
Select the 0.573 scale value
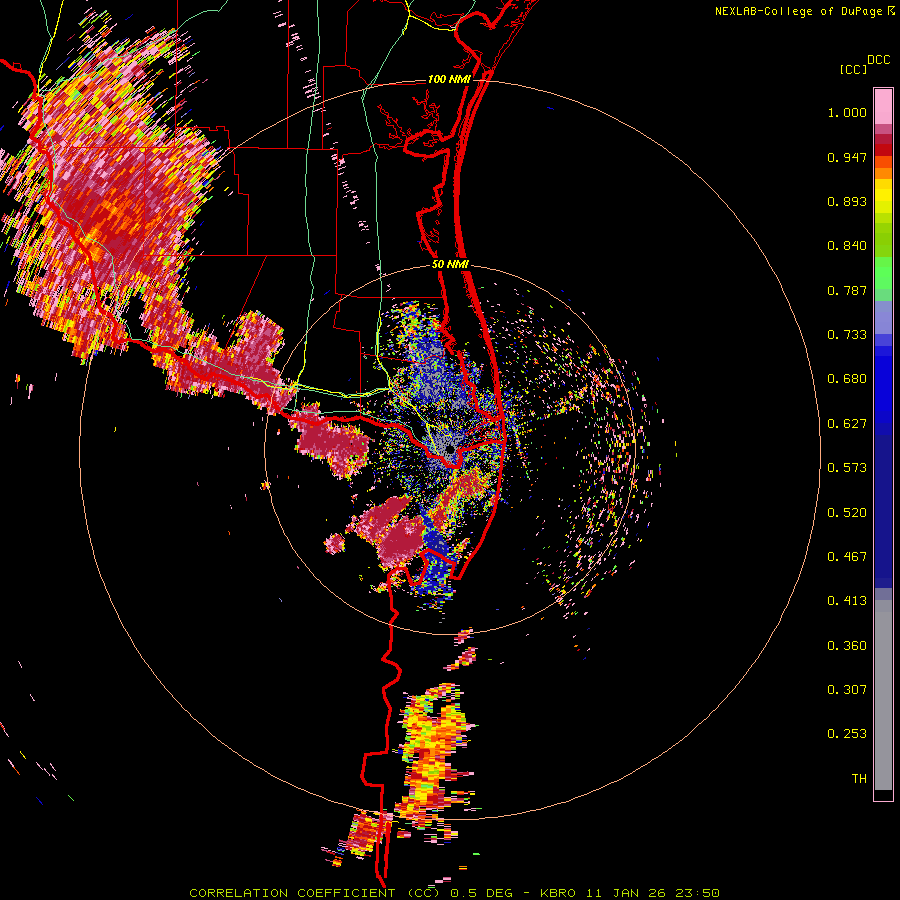(847, 468)
